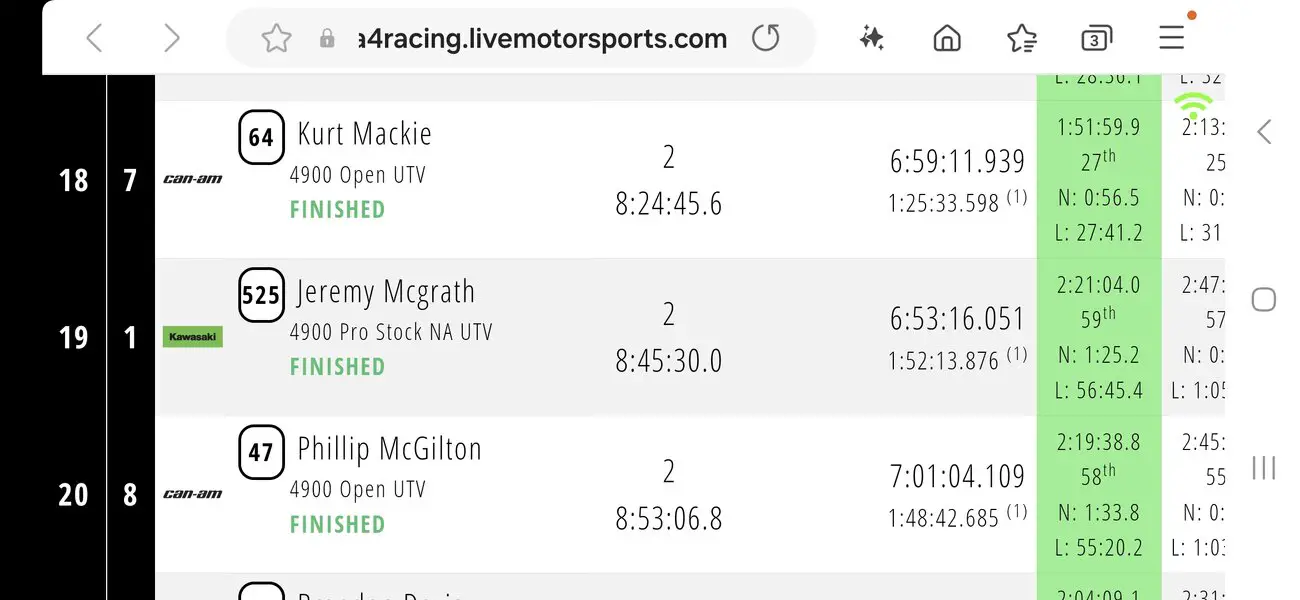Tap the address bar URL livemotorsports.com

coord(543,39)
